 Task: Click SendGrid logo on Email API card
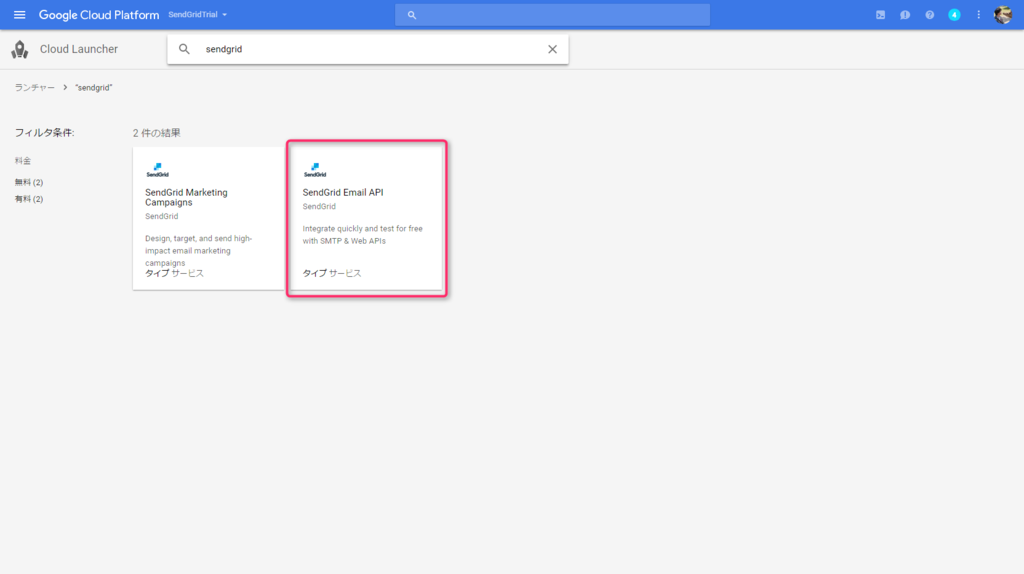pyautogui.click(x=315, y=170)
